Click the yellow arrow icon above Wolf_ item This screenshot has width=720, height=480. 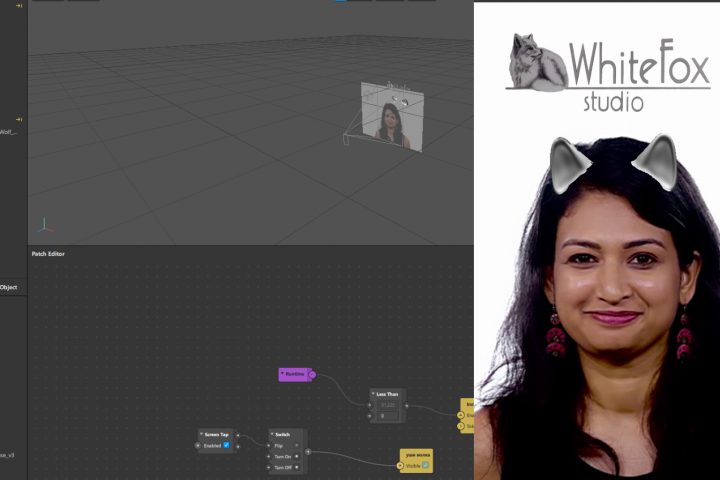point(19,119)
